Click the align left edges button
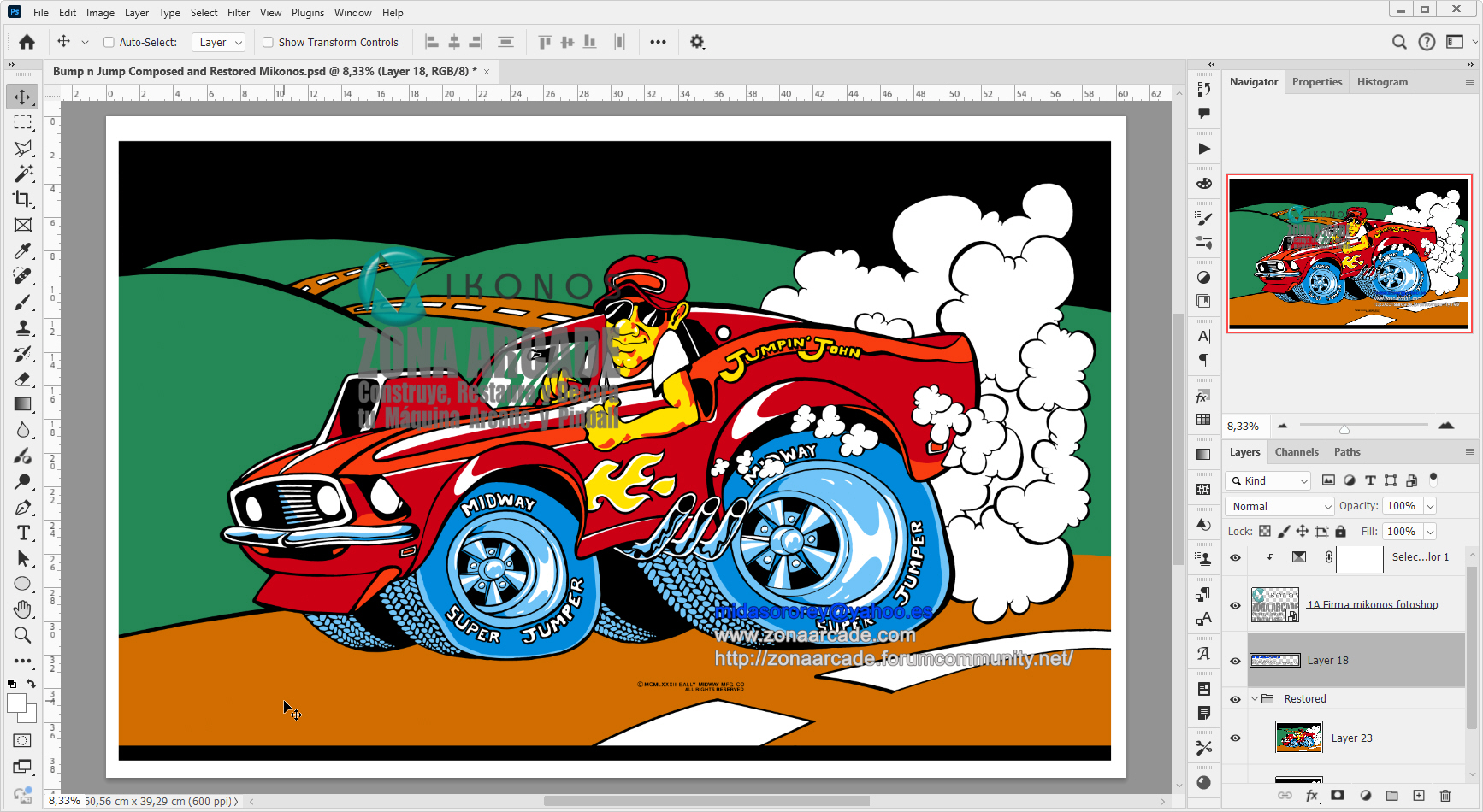 (x=432, y=42)
